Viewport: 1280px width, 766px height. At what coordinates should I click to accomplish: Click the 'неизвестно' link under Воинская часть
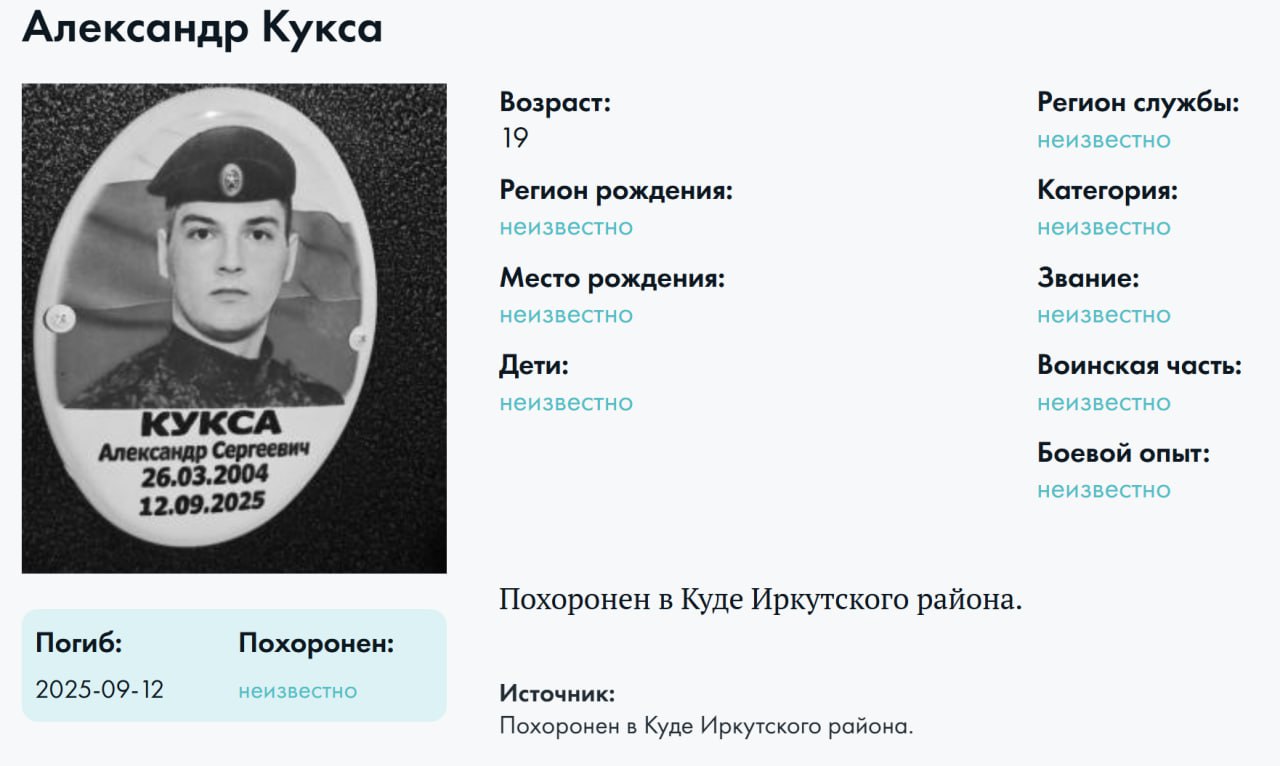coord(1103,403)
